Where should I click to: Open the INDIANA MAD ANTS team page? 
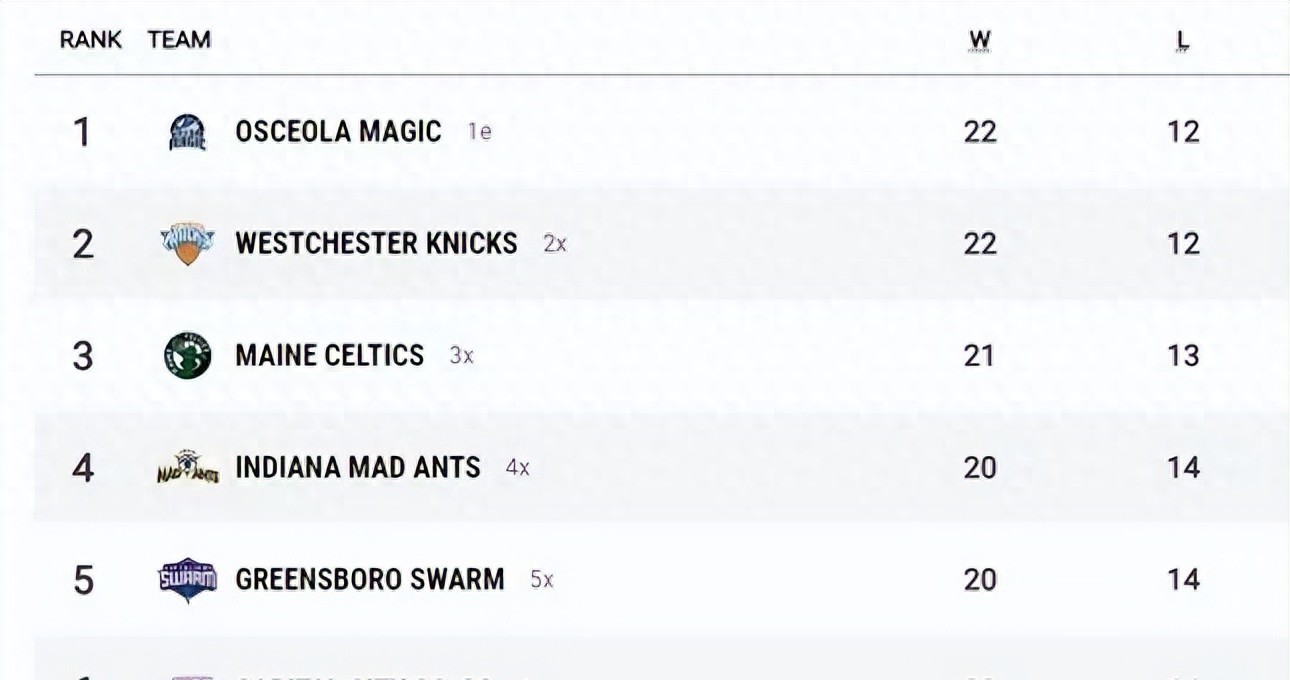click(358, 468)
